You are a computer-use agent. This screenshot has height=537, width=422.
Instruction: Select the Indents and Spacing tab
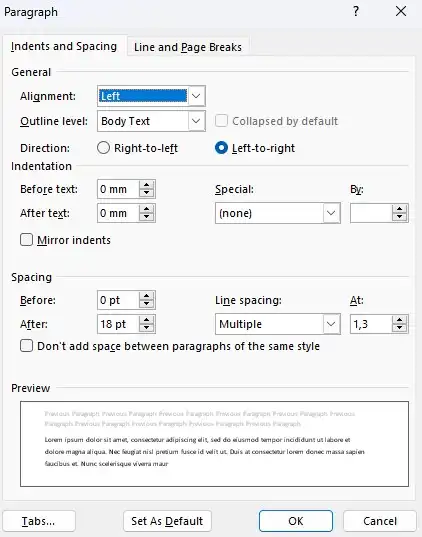tap(64, 46)
